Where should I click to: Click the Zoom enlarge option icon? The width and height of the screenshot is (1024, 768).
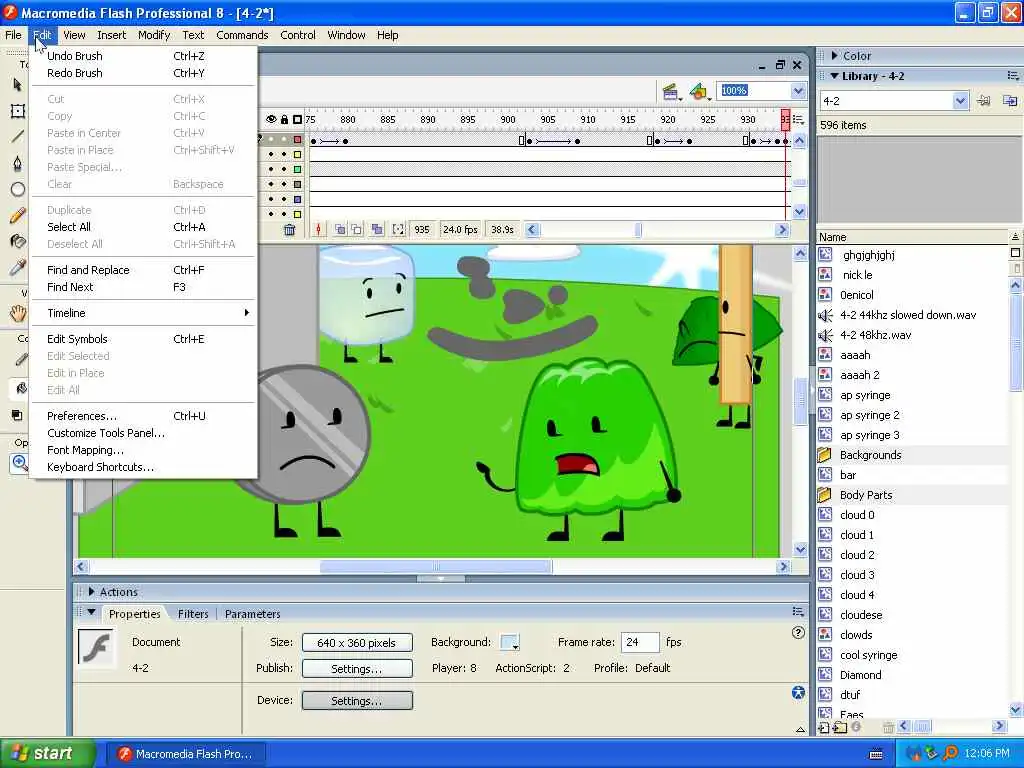(20, 463)
